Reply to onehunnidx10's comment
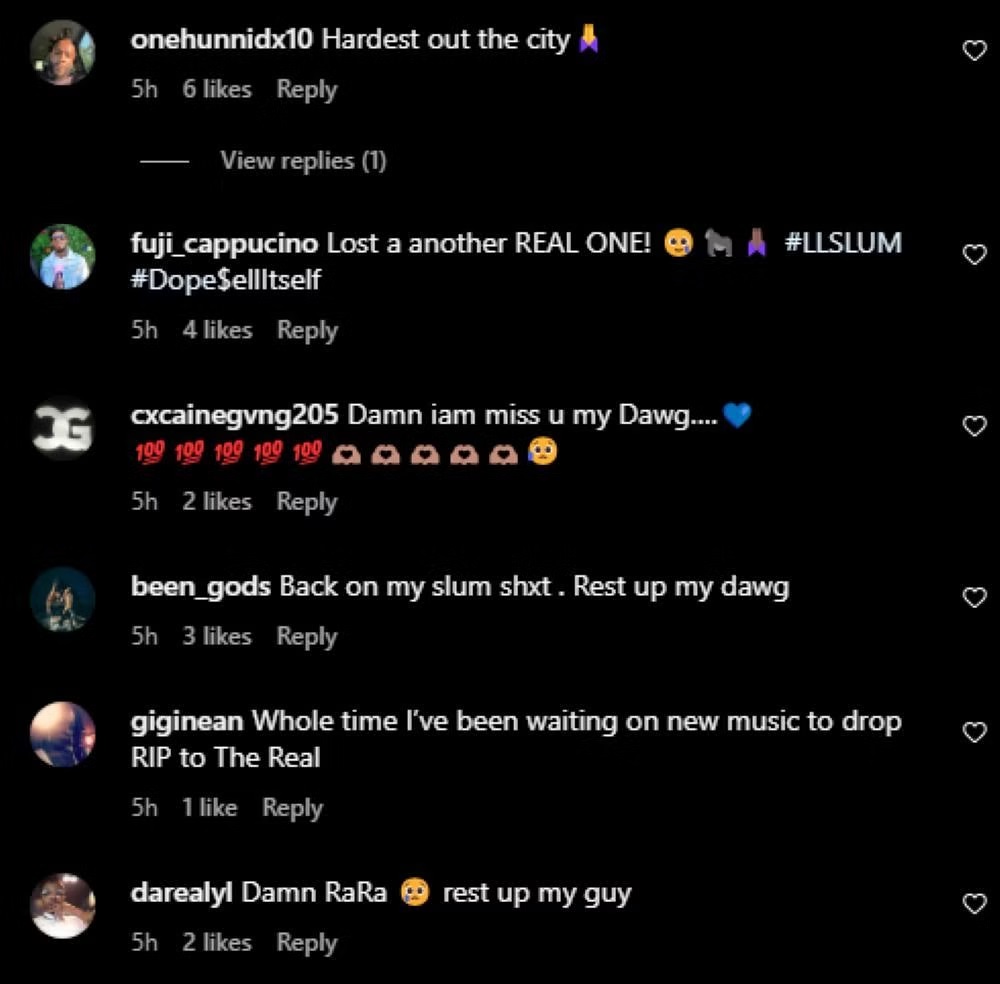 click(307, 89)
